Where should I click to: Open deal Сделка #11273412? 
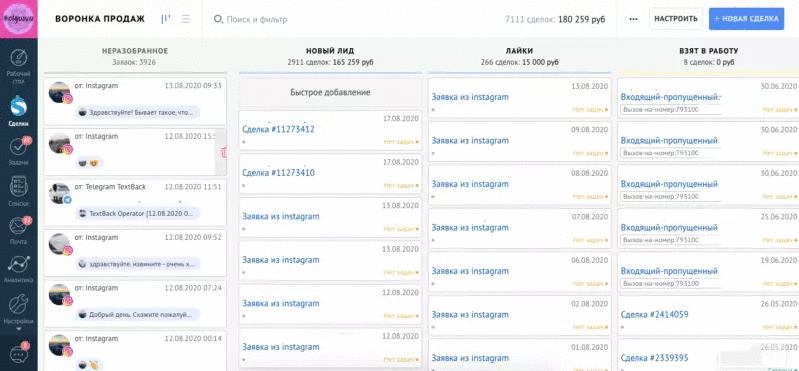278,129
